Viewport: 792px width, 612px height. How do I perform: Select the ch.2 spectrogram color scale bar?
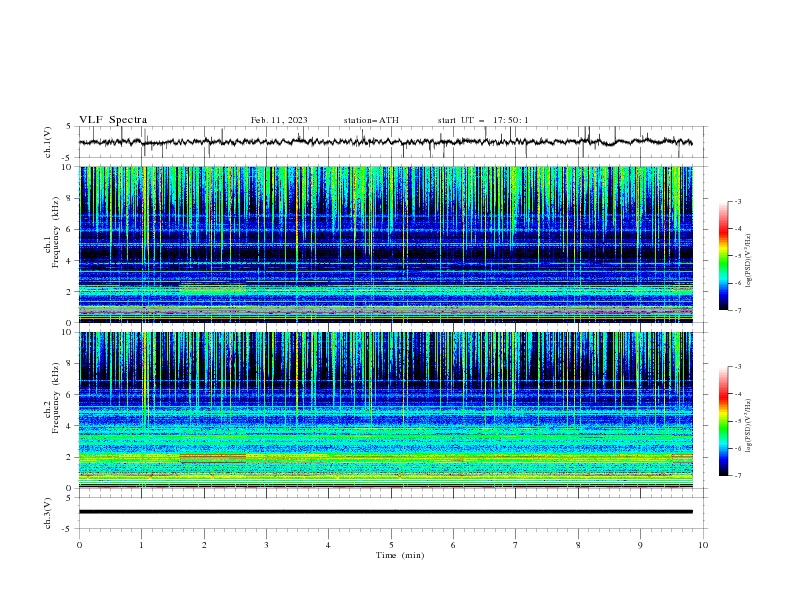[x=723, y=421]
